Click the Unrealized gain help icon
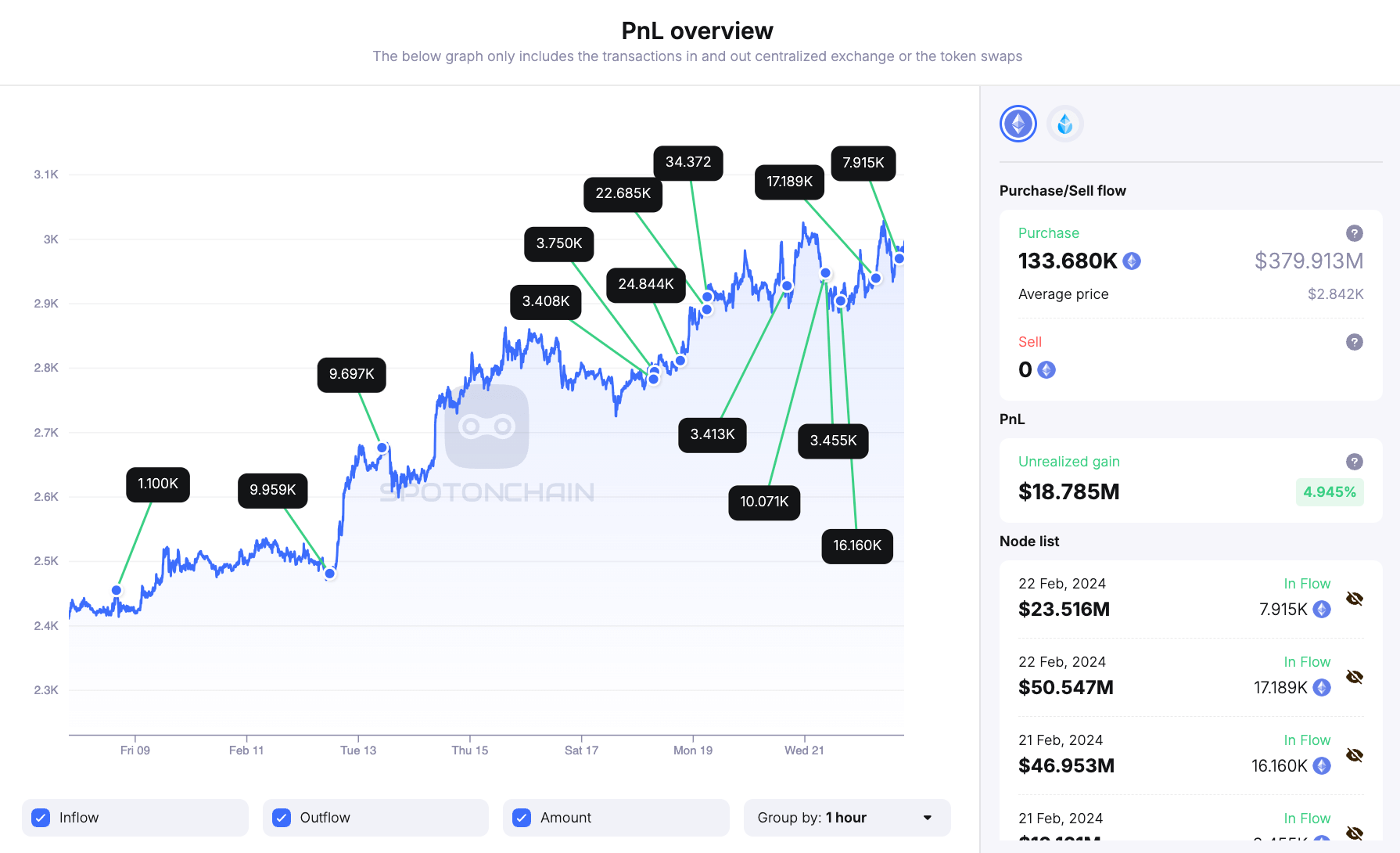Screen dimensions: 1400x853 click(1354, 462)
